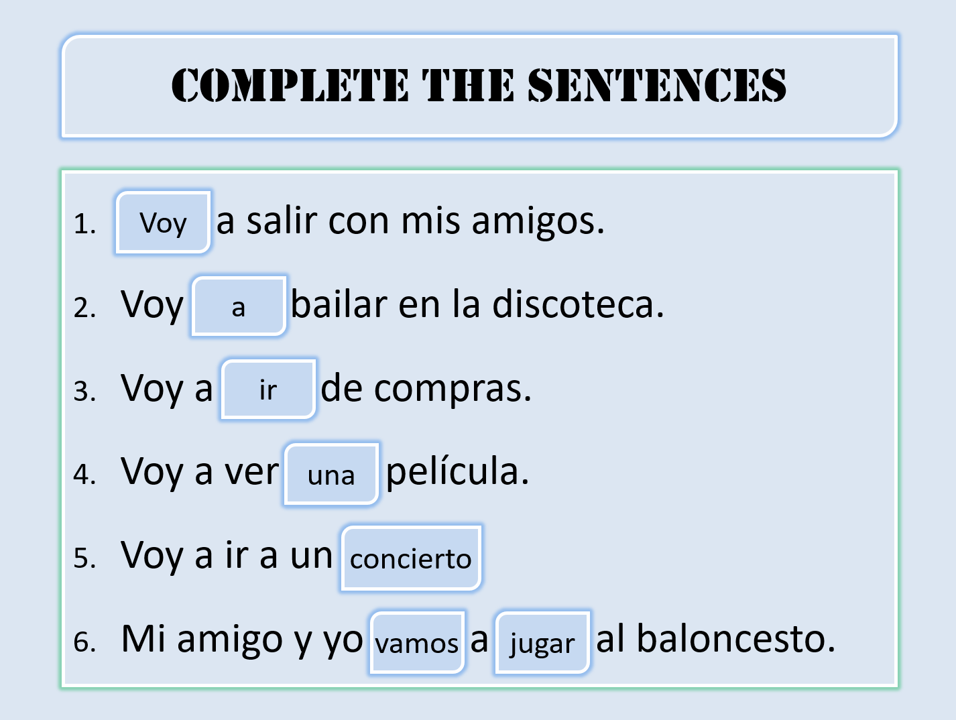Select the 'una' answer box in sentence 4
The width and height of the screenshot is (956, 720).
click(x=332, y=474)
